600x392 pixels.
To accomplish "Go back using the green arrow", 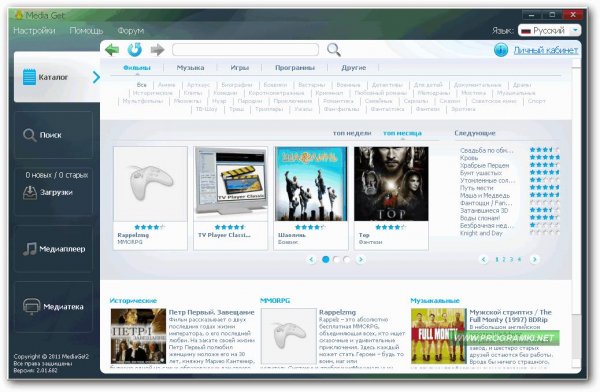I will point(112,50).
